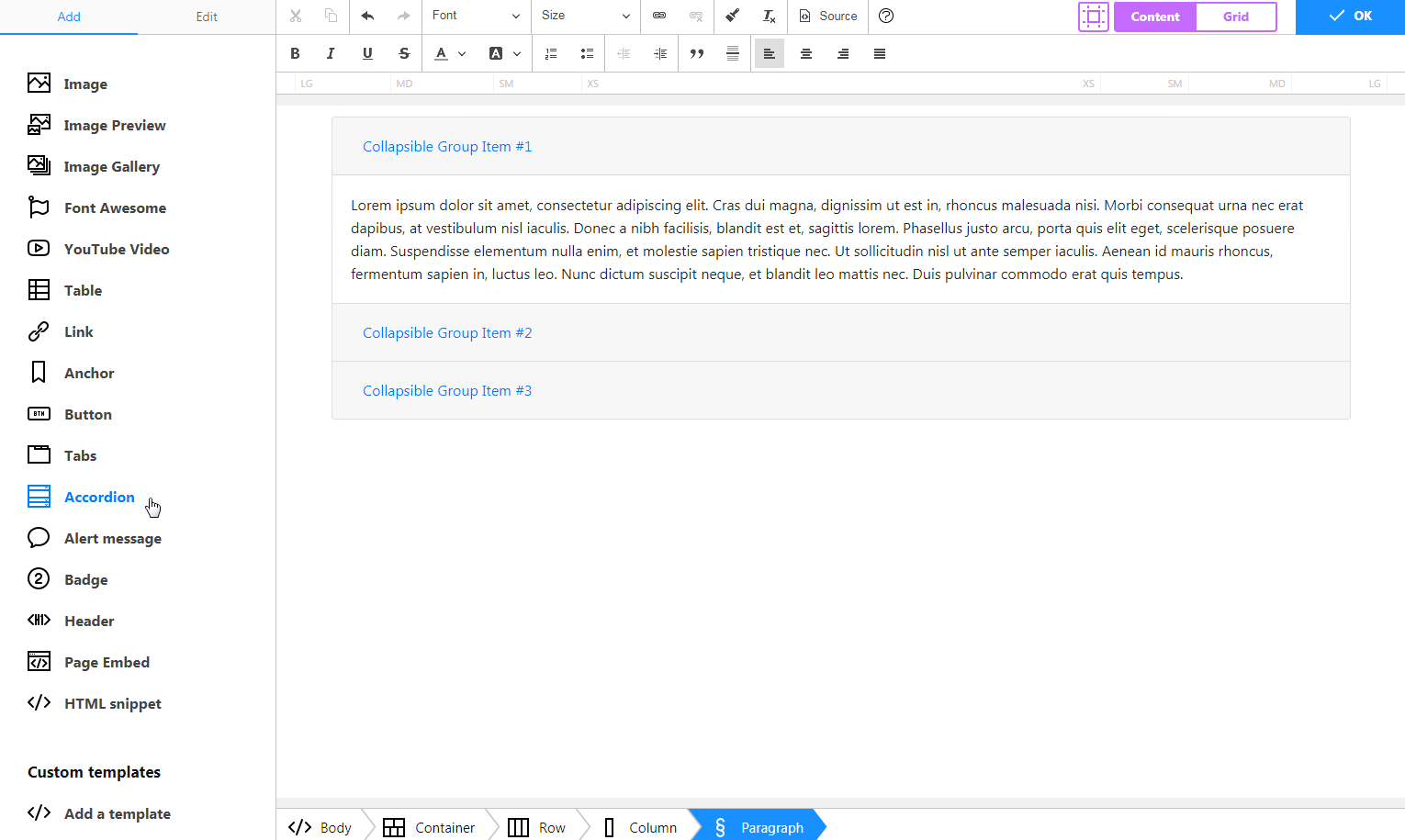The height and width of the screenshot is (840, 1405).
Task: Add an Anchor widget
Action: (x=71, y=373)
